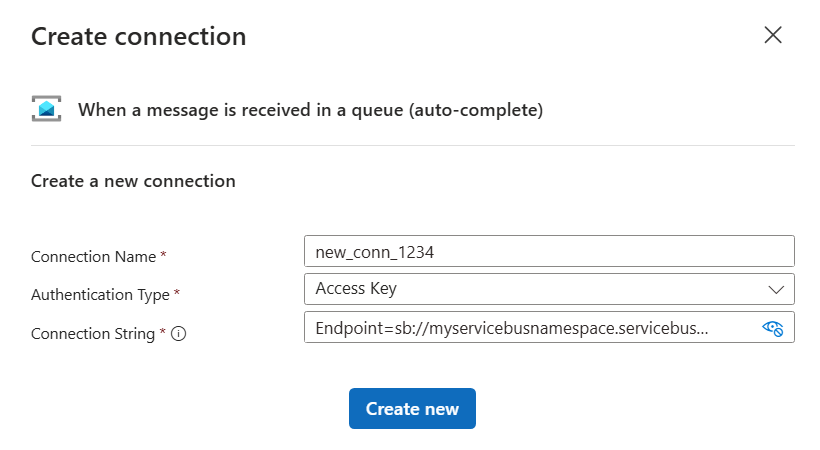
Task: Click the Service Bus queue trigger icon
Action: [x=46, y=110]
